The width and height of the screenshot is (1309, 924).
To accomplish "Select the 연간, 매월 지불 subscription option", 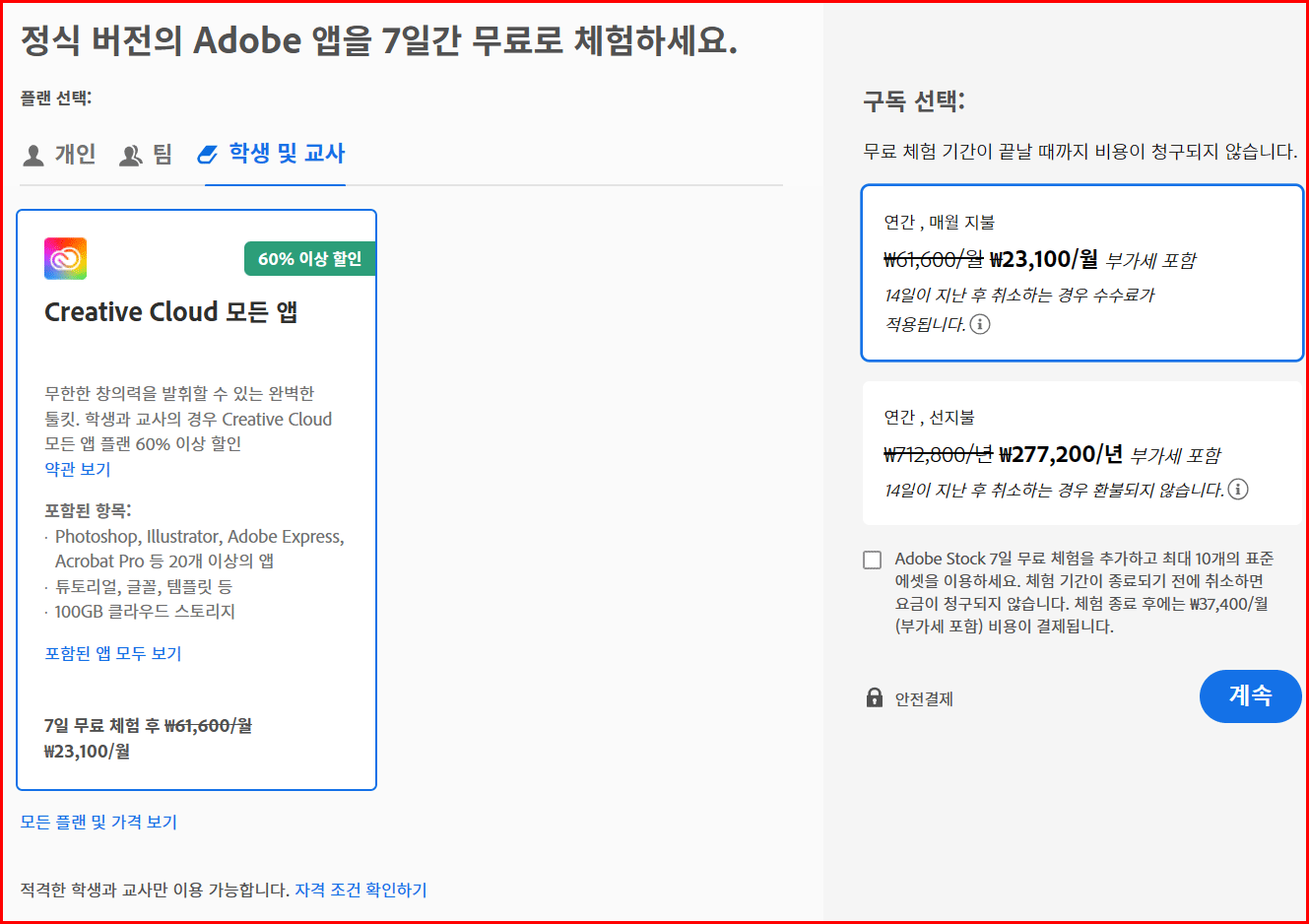I will (1082, 273).
